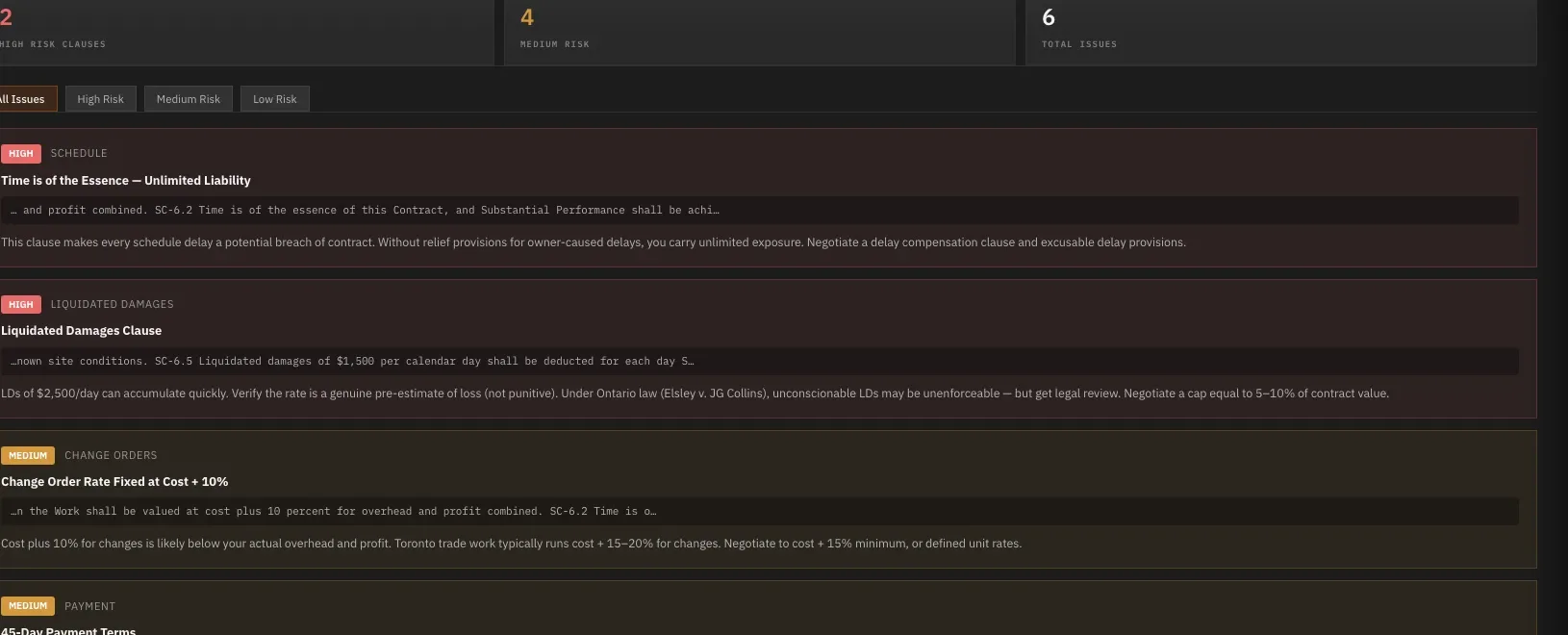Click the SC-6.5 Liquidated damages clause excerpt
Viewport: 1568px width, 635px height.
coord(760,361)
